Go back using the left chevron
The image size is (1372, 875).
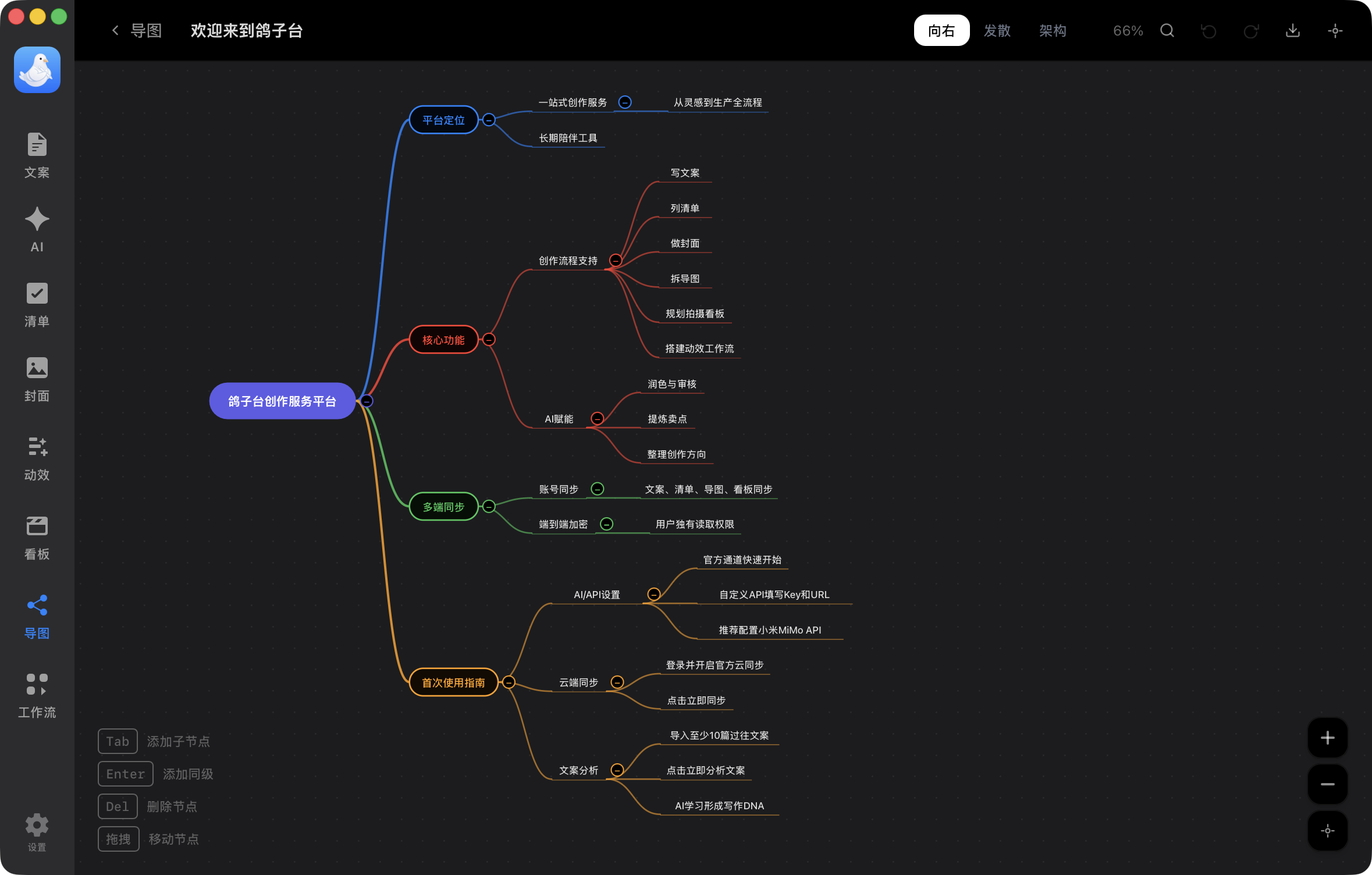coord(115,30)
